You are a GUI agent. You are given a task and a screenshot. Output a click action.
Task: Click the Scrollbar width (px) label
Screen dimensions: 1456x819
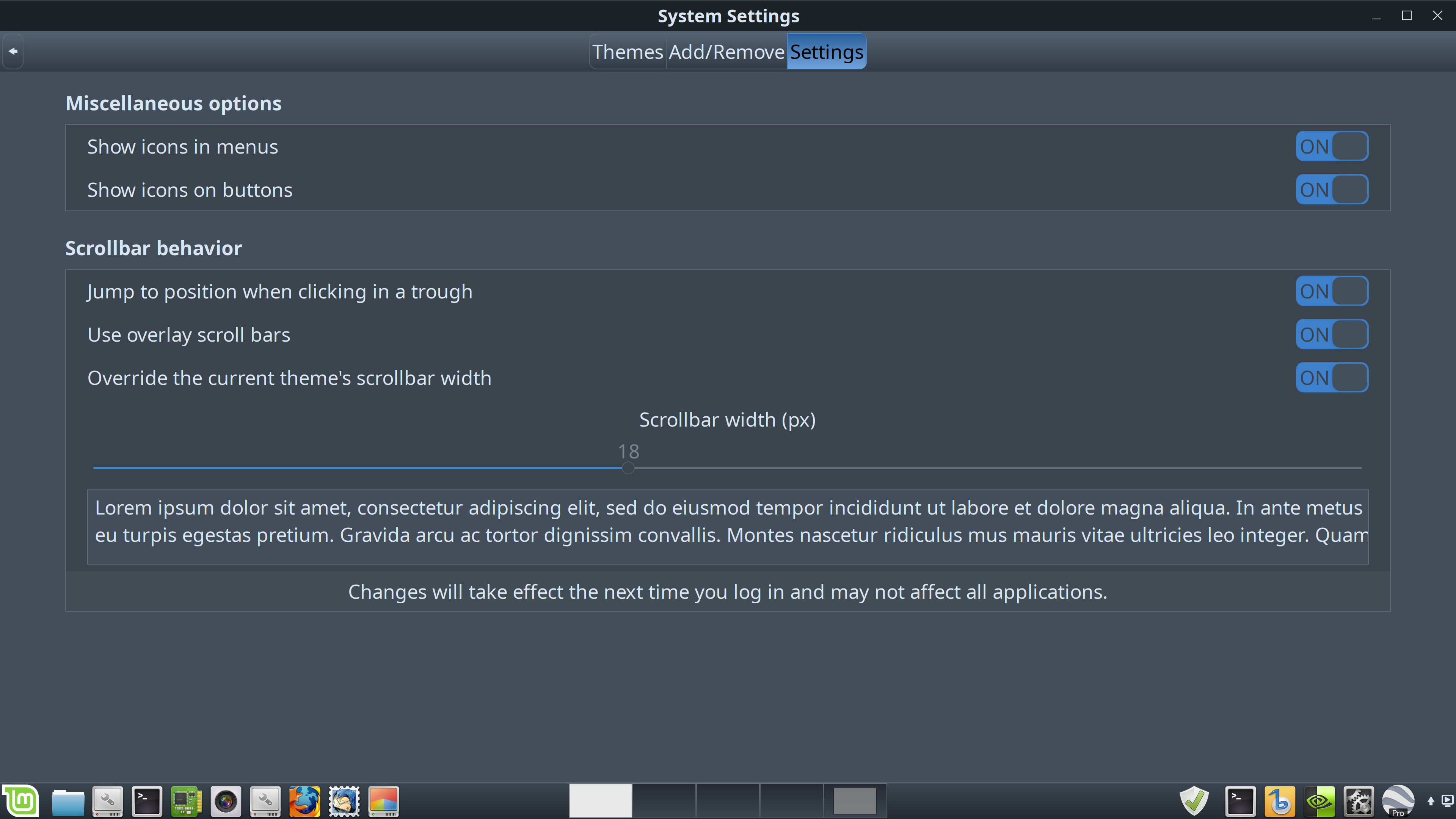tap(728, 420)
